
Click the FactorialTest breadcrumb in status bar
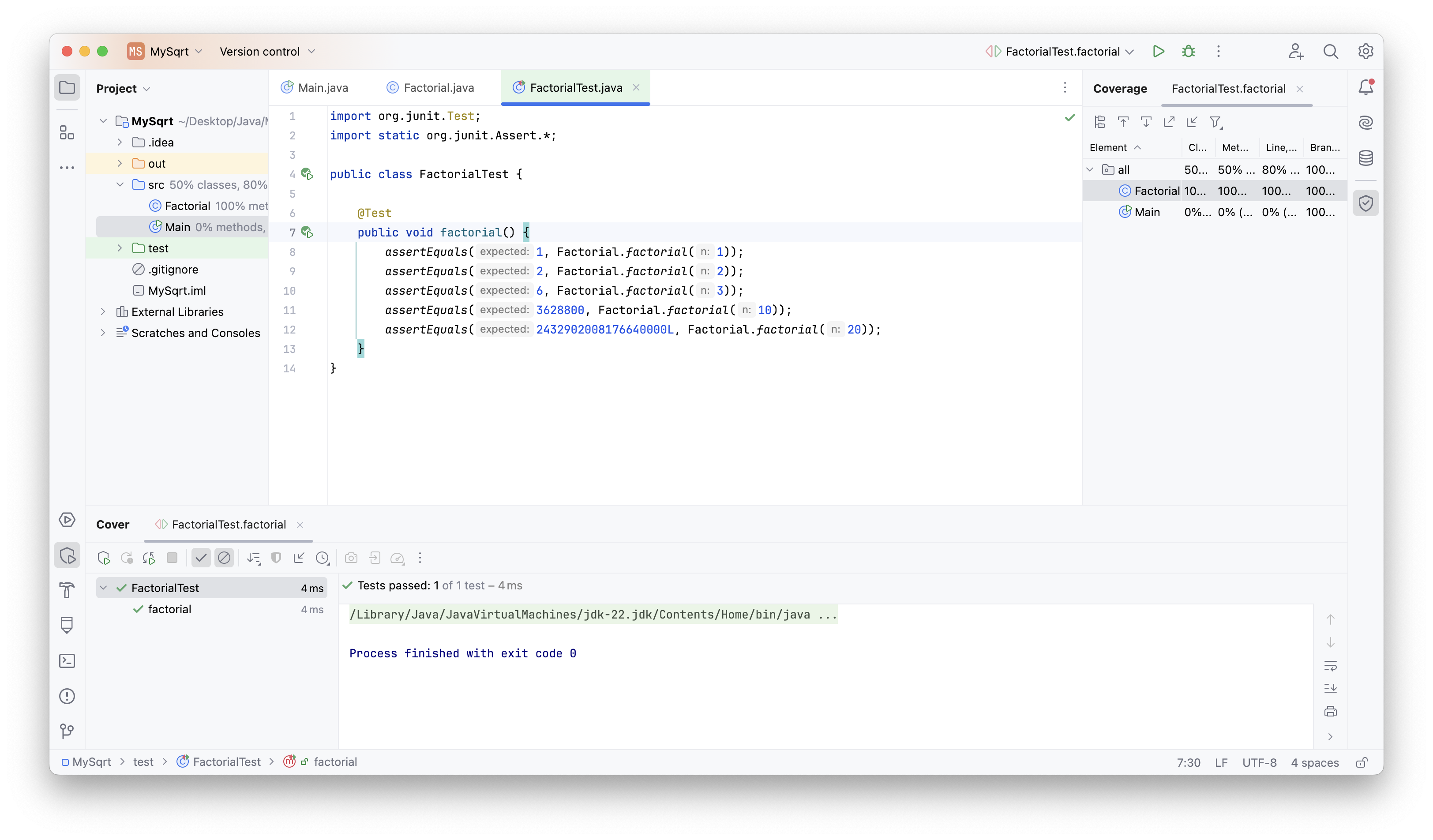pyautogui.click(x=226, y=762)
